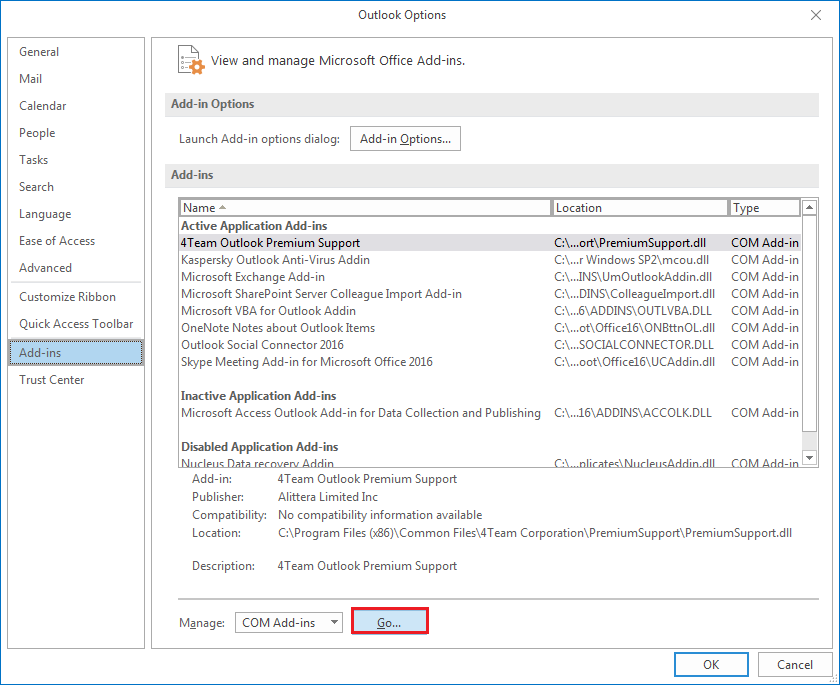Click the add-ins list scroll up arrow
This screenshot has width=840, height=685.
tap(809, 207)
